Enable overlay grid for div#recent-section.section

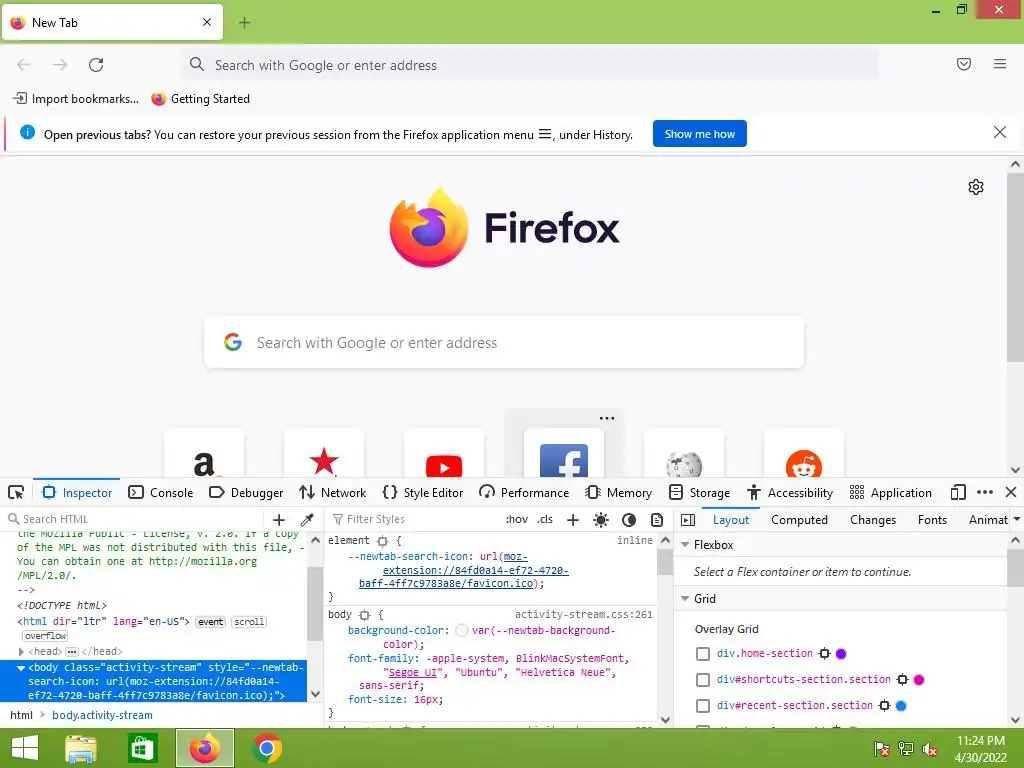[703, 706]
